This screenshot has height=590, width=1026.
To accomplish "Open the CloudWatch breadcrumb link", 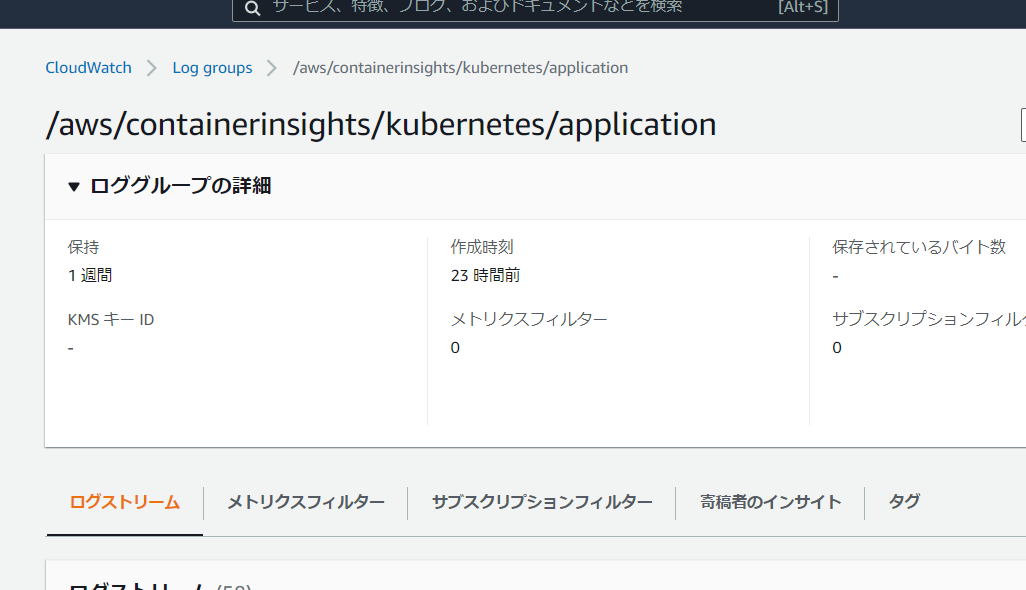I will (x=88, y=68).
